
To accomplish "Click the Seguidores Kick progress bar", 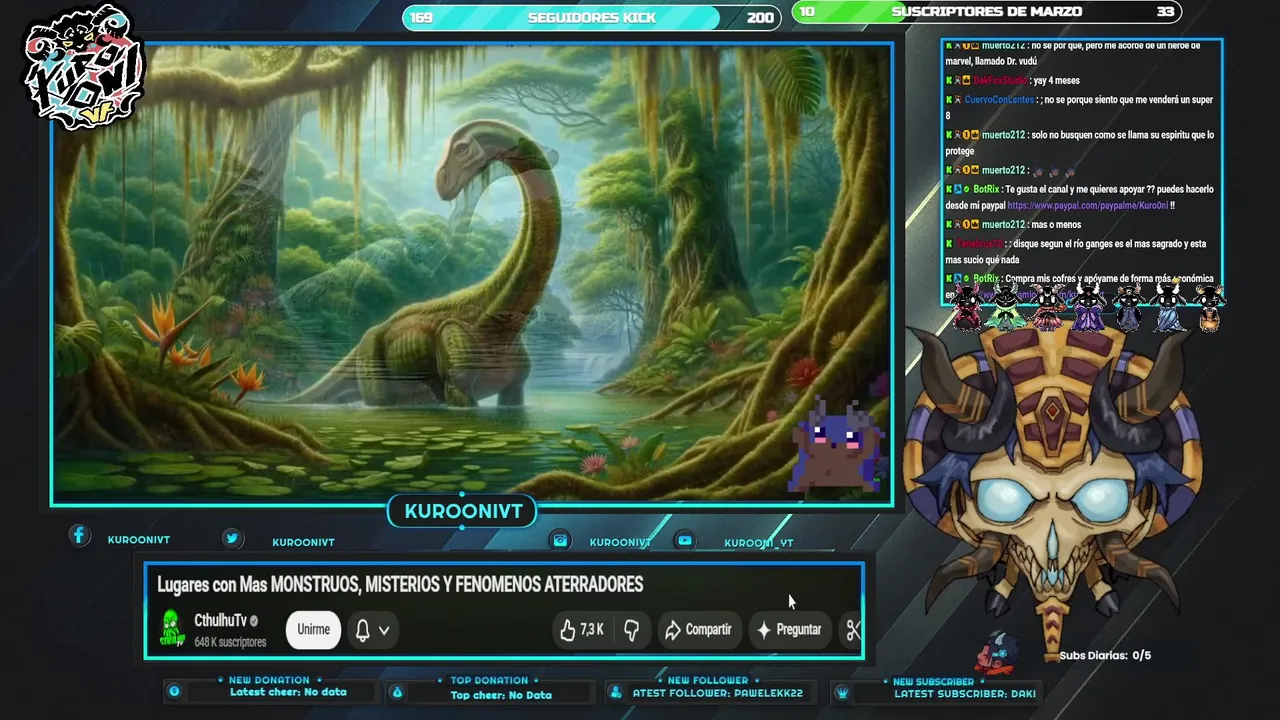I will (590, 18).
